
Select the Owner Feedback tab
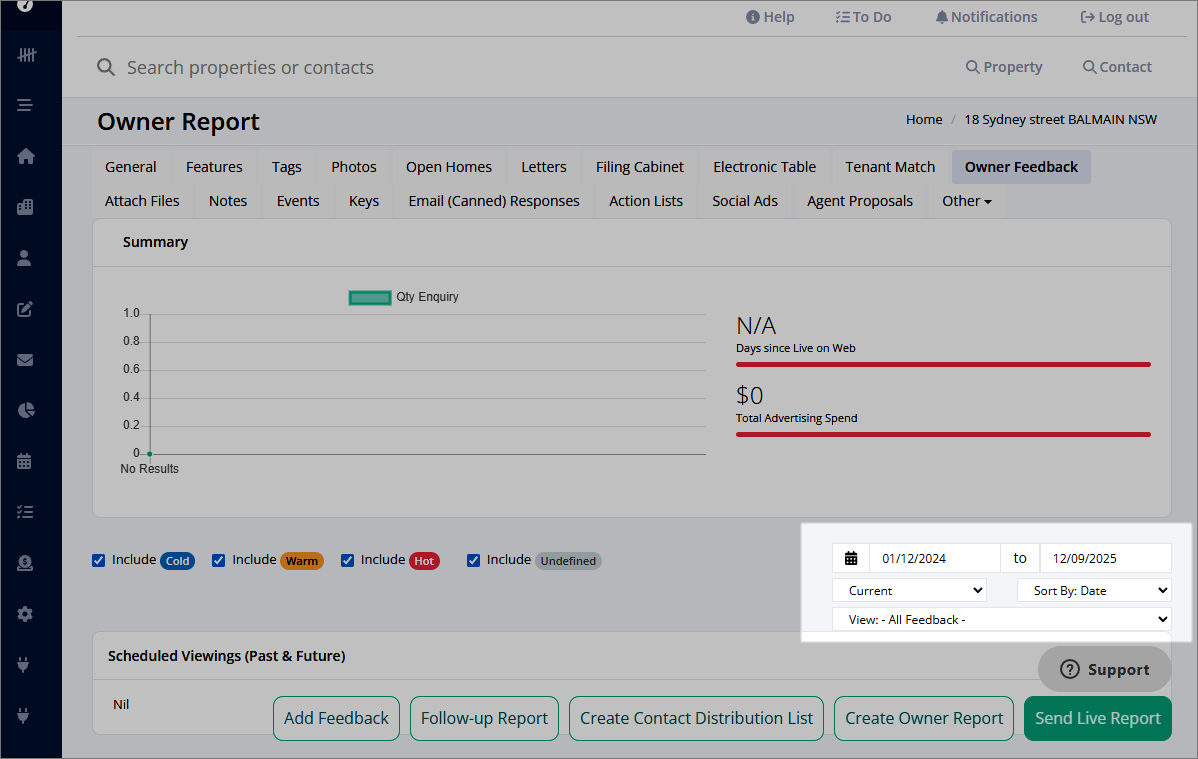[x=1021, y=167]
